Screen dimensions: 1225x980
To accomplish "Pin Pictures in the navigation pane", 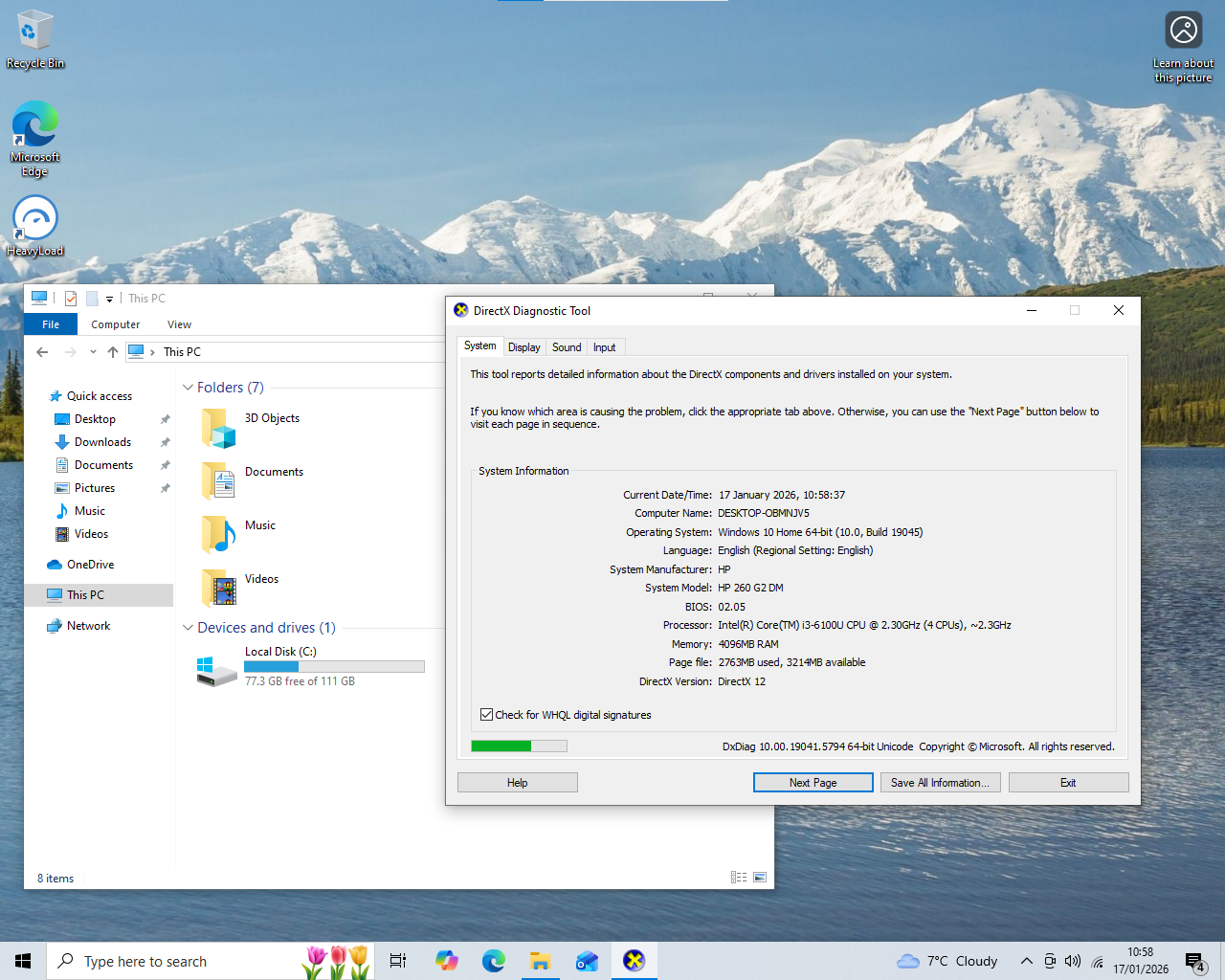I will (165, 487).
